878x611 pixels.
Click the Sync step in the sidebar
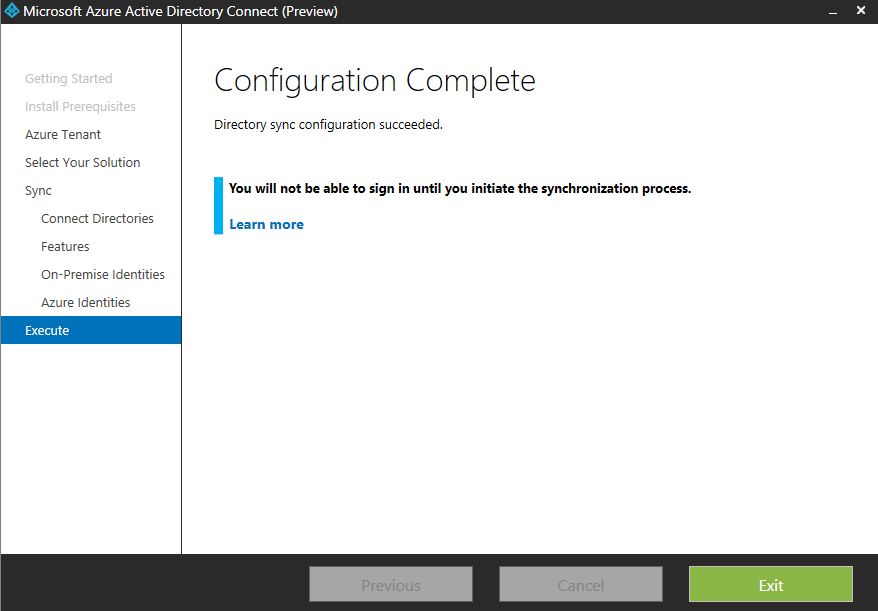pos(38,191)
